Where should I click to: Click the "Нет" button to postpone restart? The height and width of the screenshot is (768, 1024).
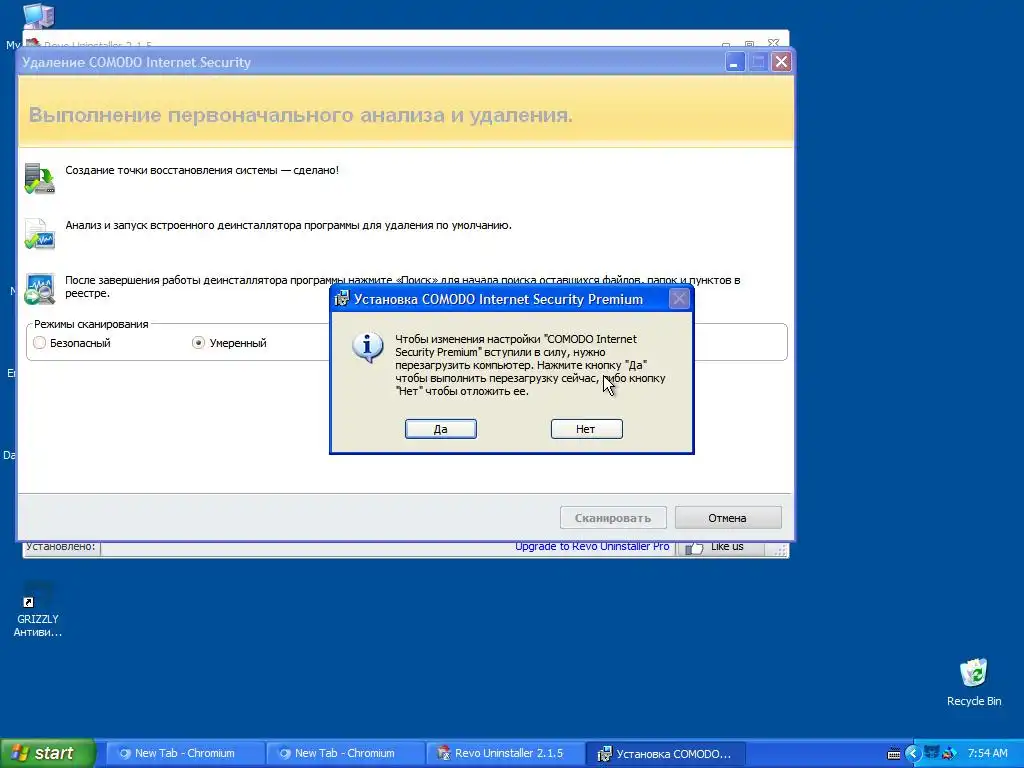pyautogui.click(x=586, y=429)
